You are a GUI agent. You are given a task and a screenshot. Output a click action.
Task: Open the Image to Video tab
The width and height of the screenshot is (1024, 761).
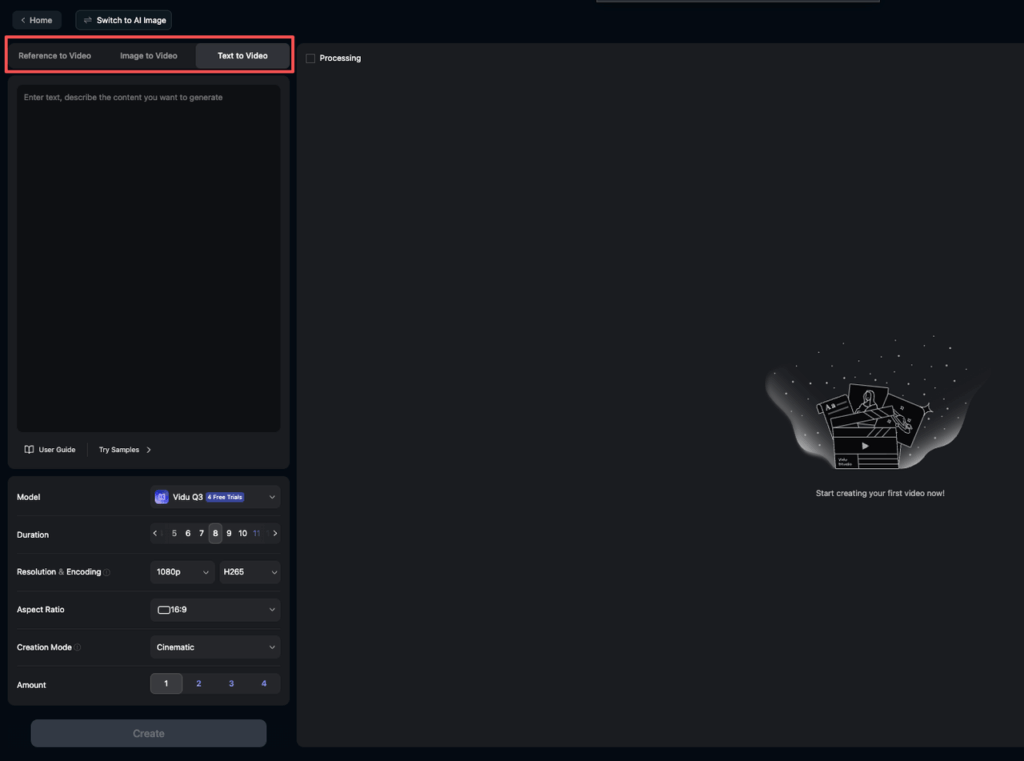pyautogui.click(x=148, y=56)
